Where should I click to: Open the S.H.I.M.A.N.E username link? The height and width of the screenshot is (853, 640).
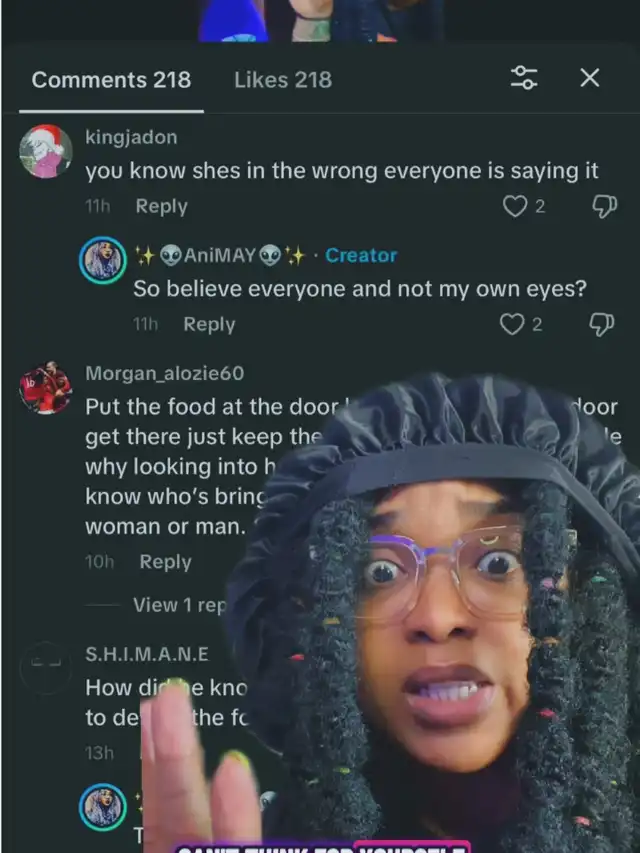[x=147, y=654]
